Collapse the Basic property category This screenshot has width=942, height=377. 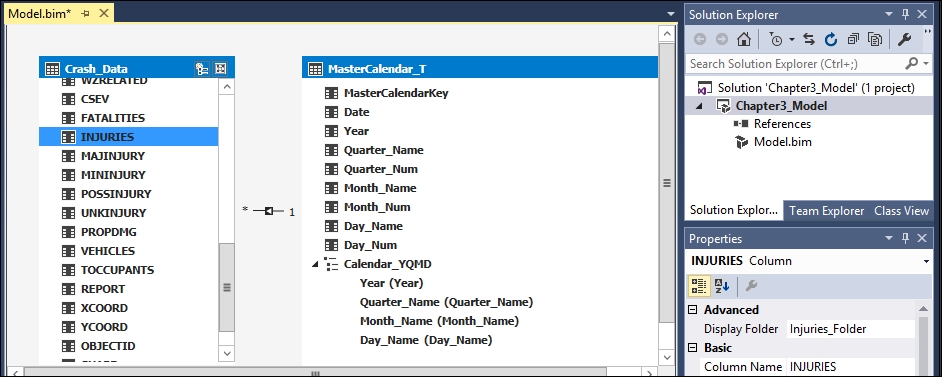point(693,348)
